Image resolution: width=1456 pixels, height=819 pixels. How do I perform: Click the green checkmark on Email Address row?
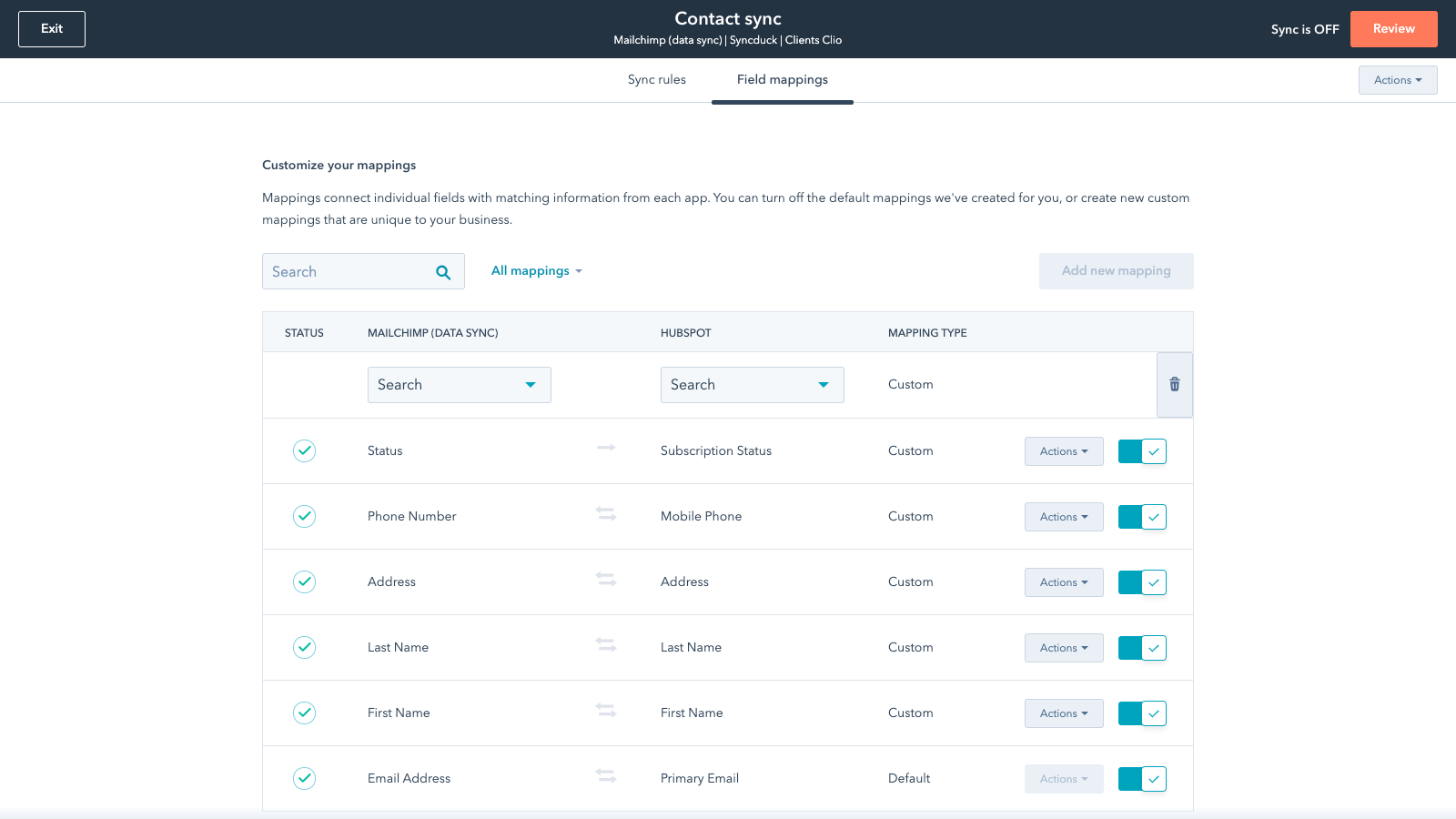coord(304,778)
